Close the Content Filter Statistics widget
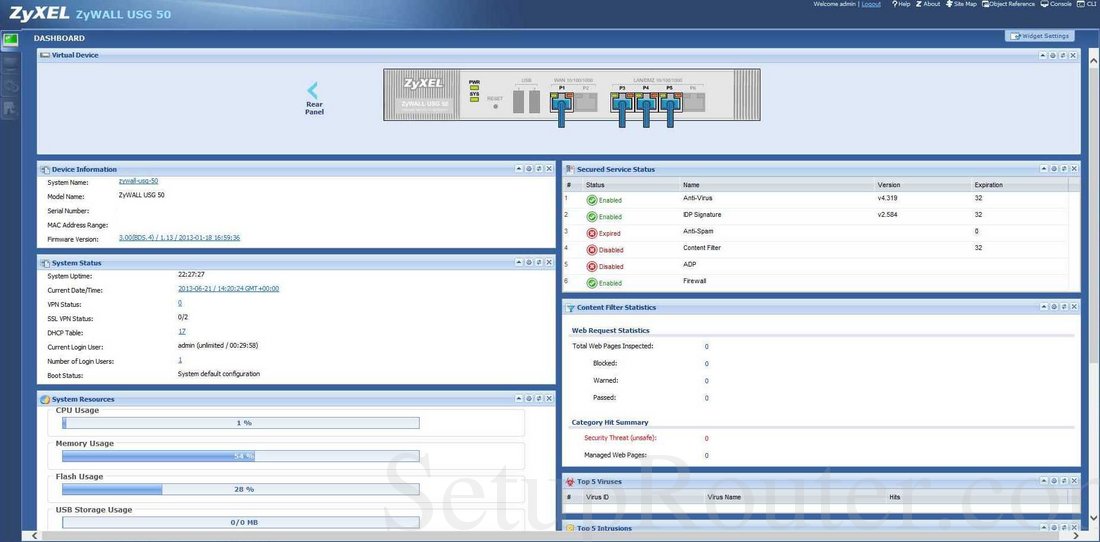Viewport: 1100px width, 542px height. pos(1073,307)
